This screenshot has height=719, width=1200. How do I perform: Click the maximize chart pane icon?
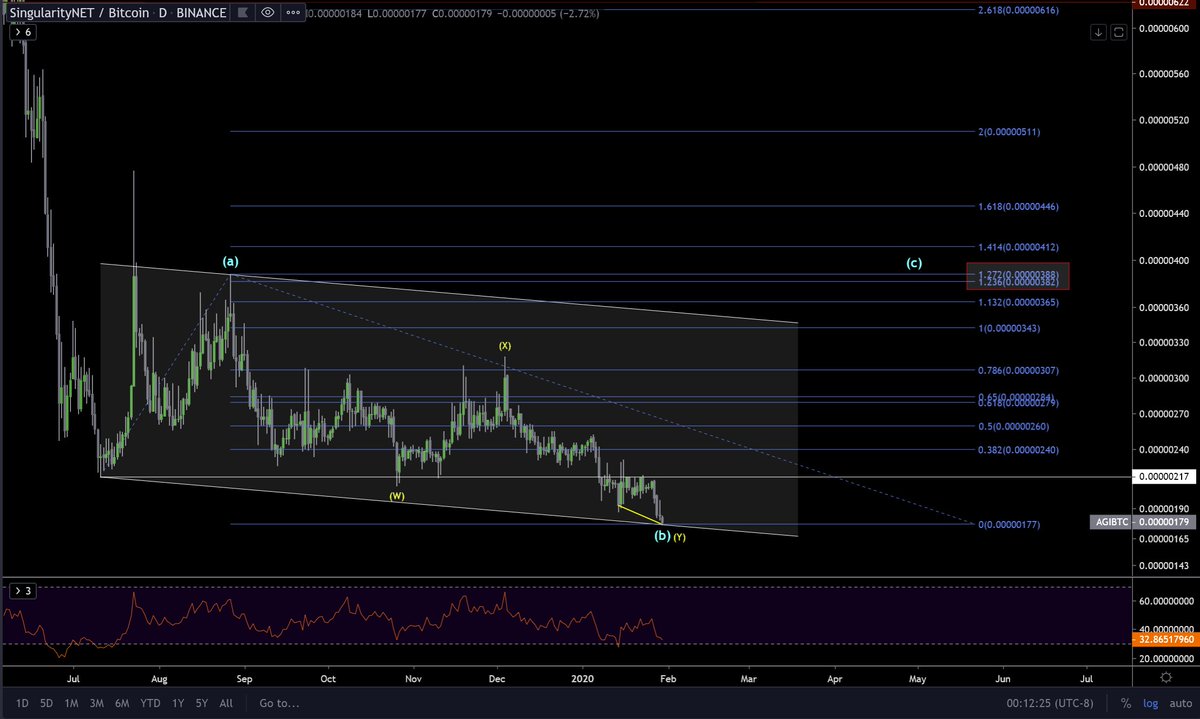point(1118,32)
